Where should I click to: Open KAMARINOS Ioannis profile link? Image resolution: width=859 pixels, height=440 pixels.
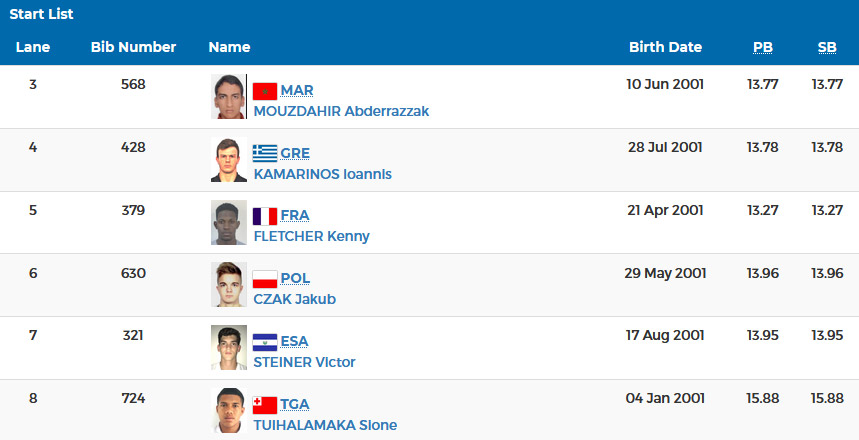[323, 174]
